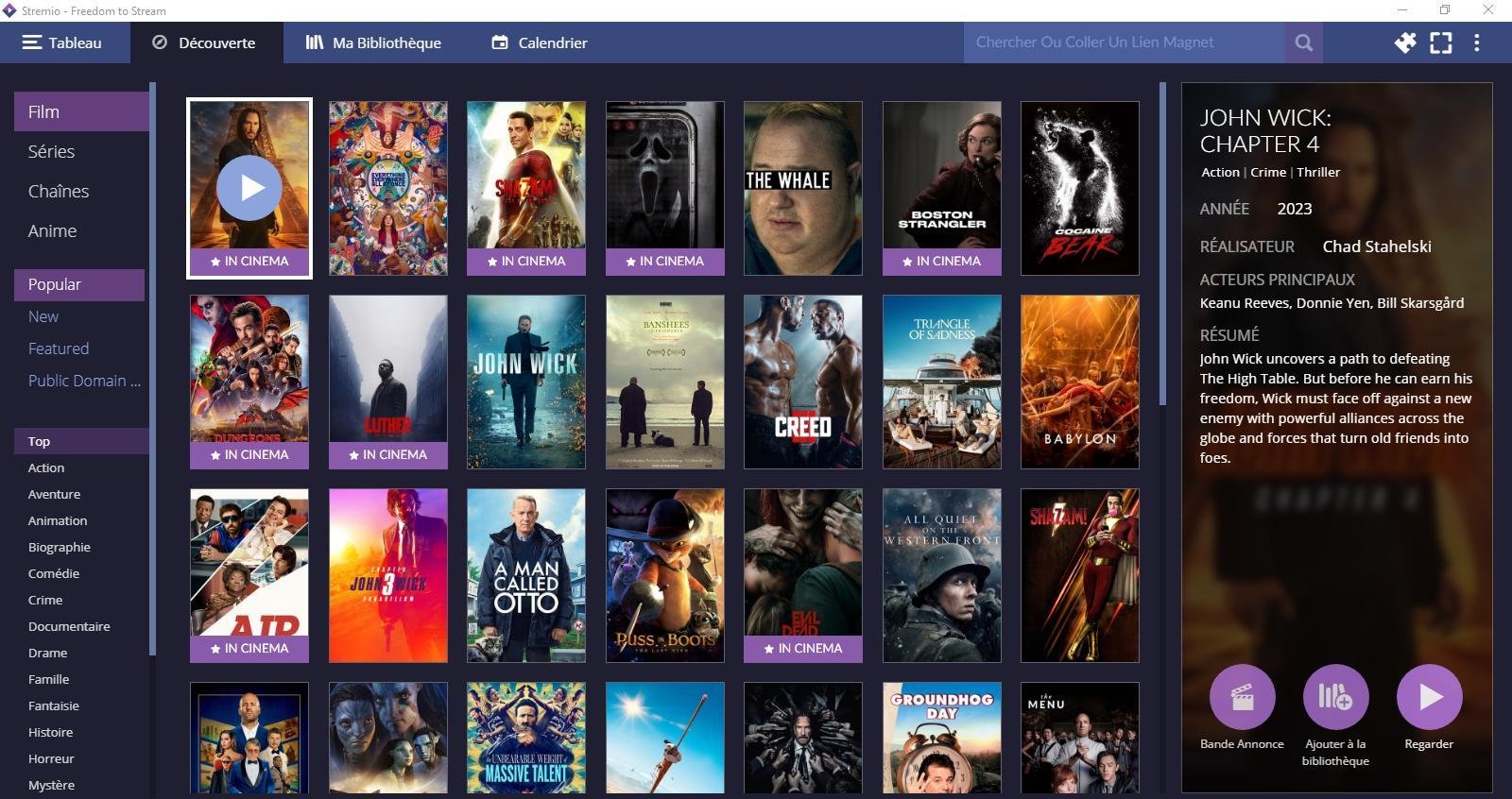The width and height of the screenshot is (1512, 799).
Task: Open Banshees of Inisherin poster
Action: point(665,382)
